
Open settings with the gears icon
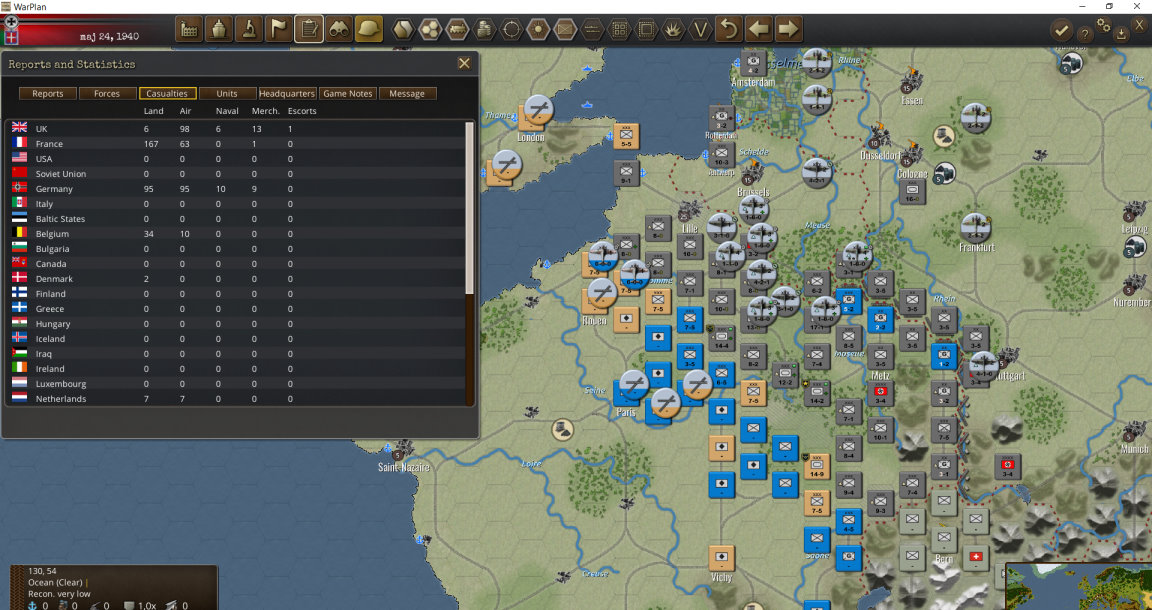coord(1103,25)
